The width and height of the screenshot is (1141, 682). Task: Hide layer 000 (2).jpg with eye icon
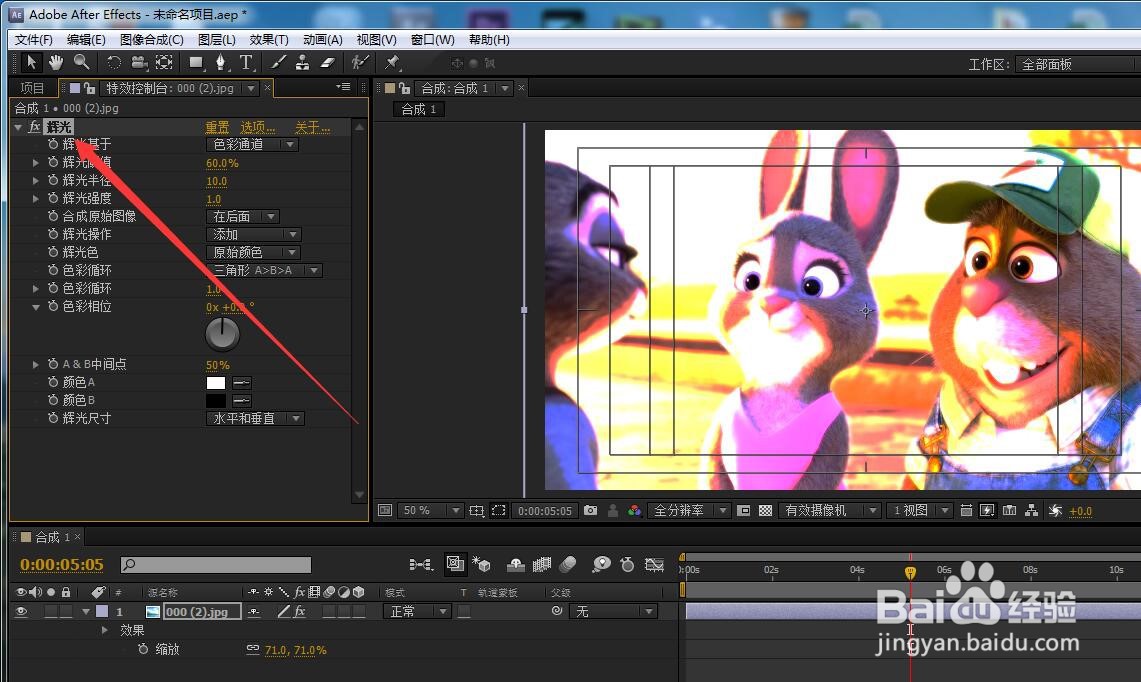(x=21, y=611)
